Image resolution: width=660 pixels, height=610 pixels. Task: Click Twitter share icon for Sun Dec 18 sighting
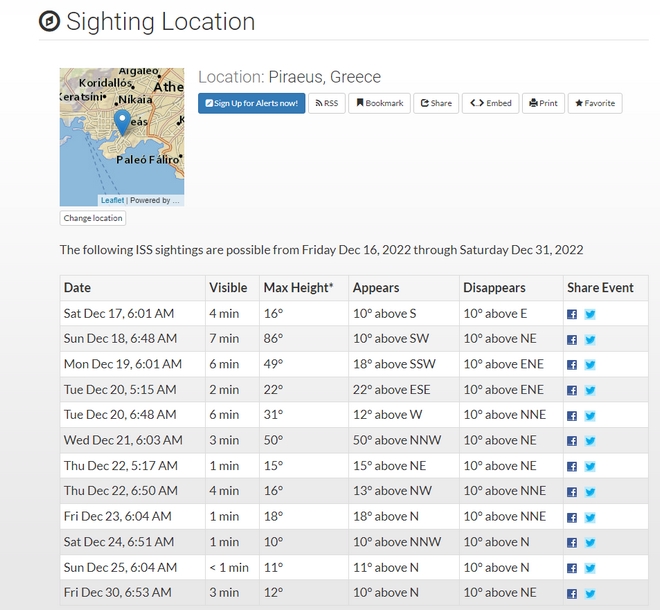[590, 339]
